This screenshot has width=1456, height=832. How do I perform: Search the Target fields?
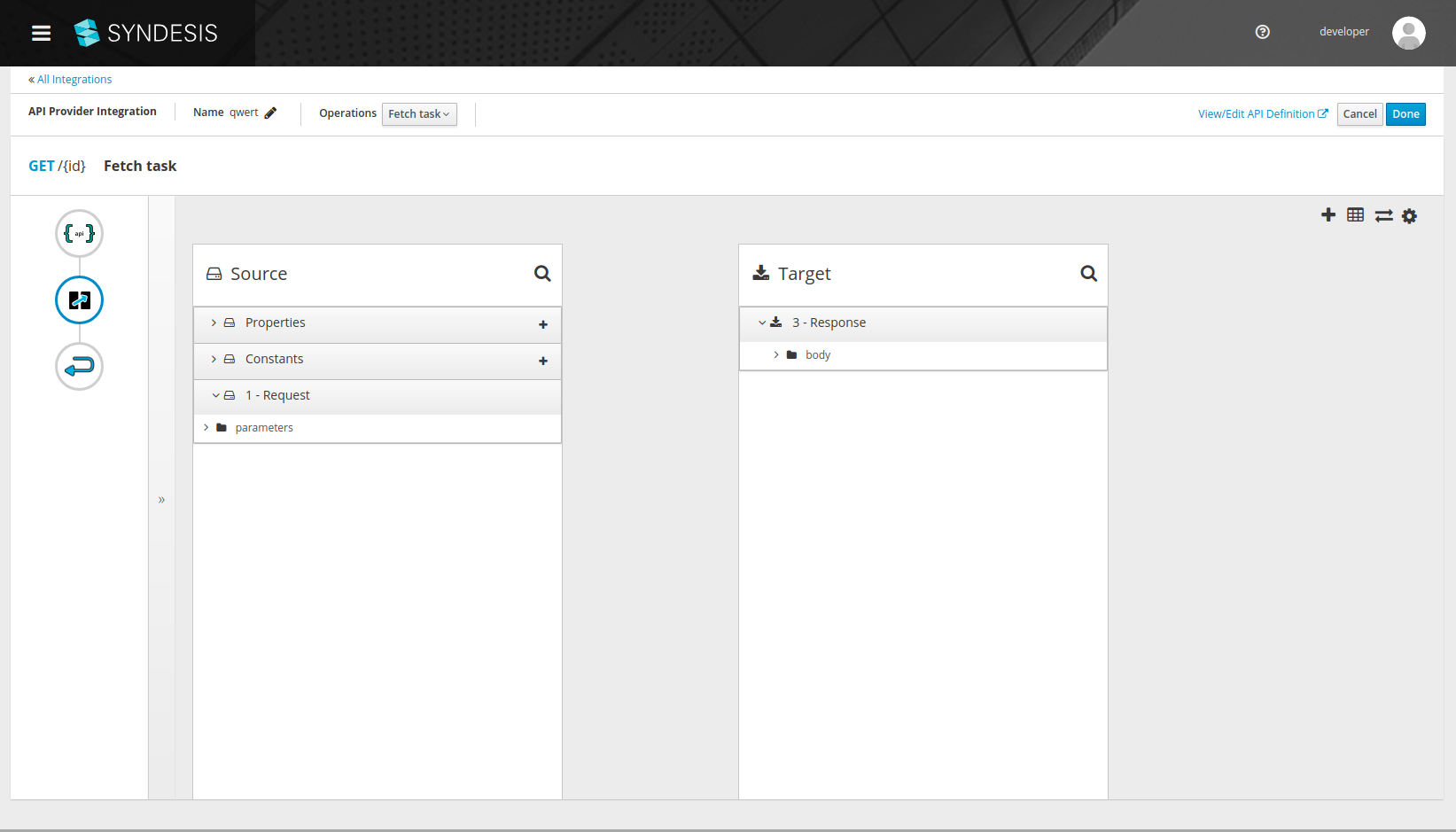tap(1088, 274)
